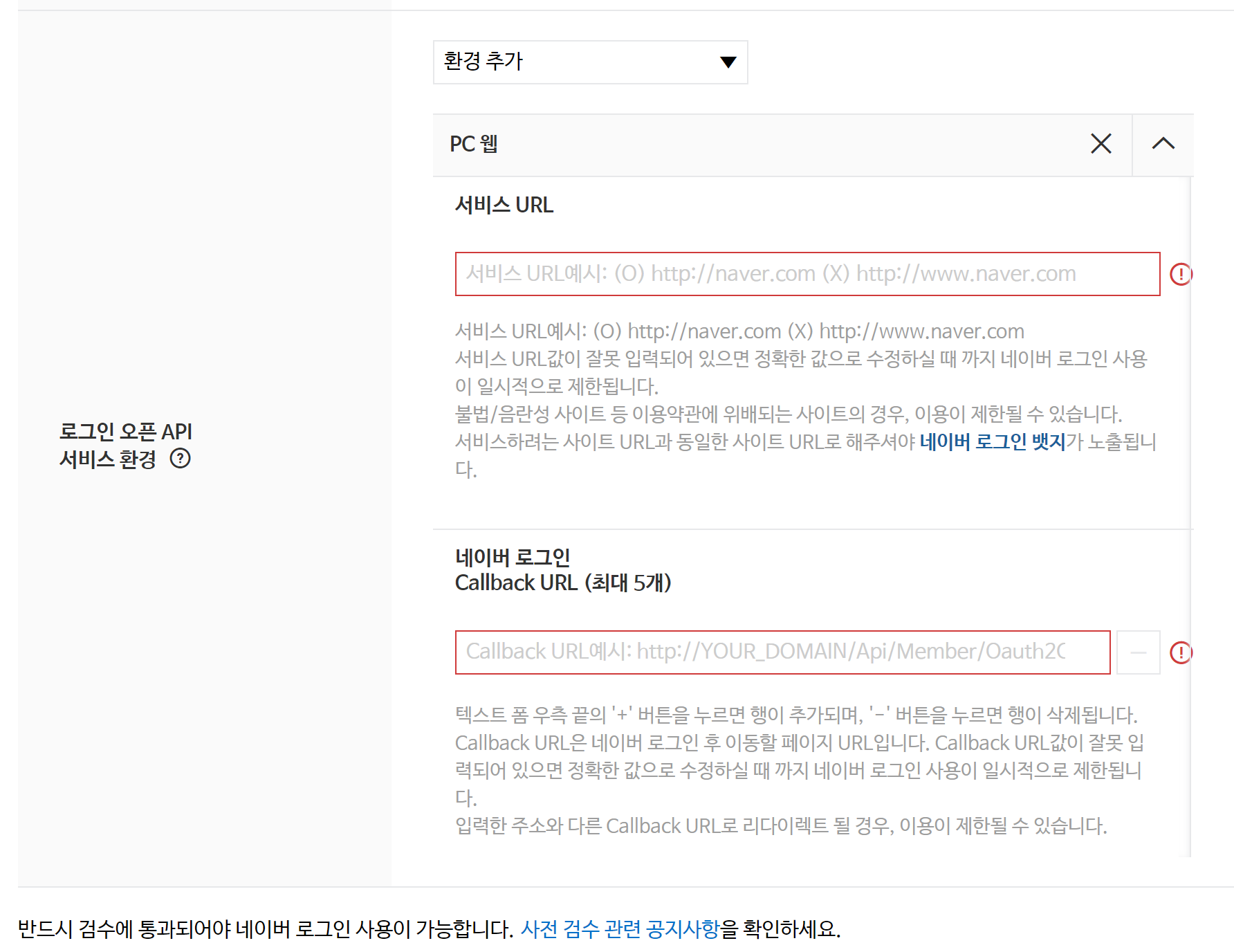The width and height of the screenshot is (1234, 952).
Task: Click the 서비스 URL input field
Action: point(807,274)
